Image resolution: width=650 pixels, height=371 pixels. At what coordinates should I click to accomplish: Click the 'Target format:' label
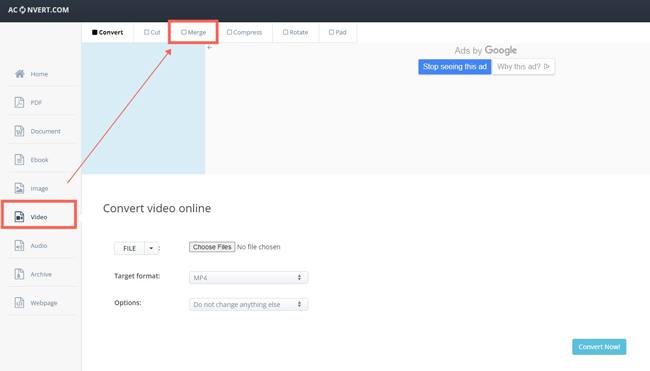137,276
